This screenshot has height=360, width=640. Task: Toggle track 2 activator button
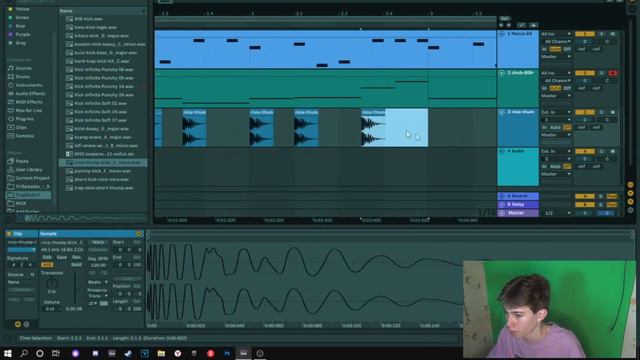click(x=584, y=73)
